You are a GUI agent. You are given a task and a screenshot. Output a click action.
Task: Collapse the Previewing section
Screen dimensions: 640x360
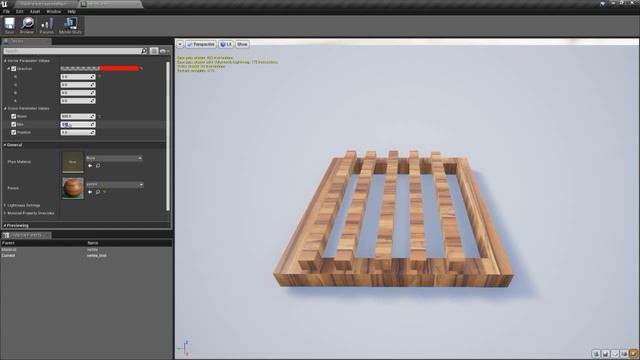(x=5, y=225)
